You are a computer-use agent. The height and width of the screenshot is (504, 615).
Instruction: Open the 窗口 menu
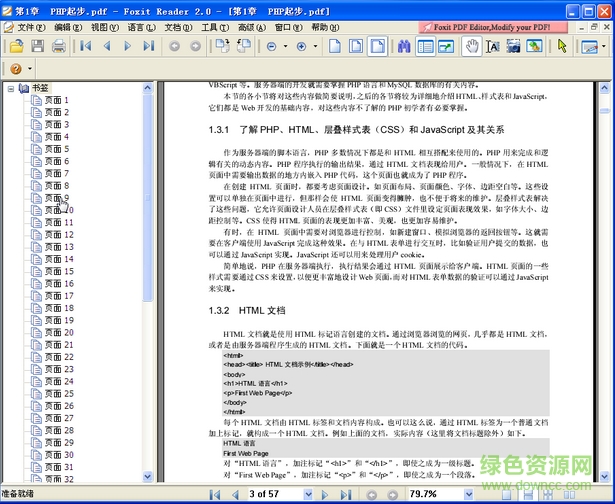289,27
